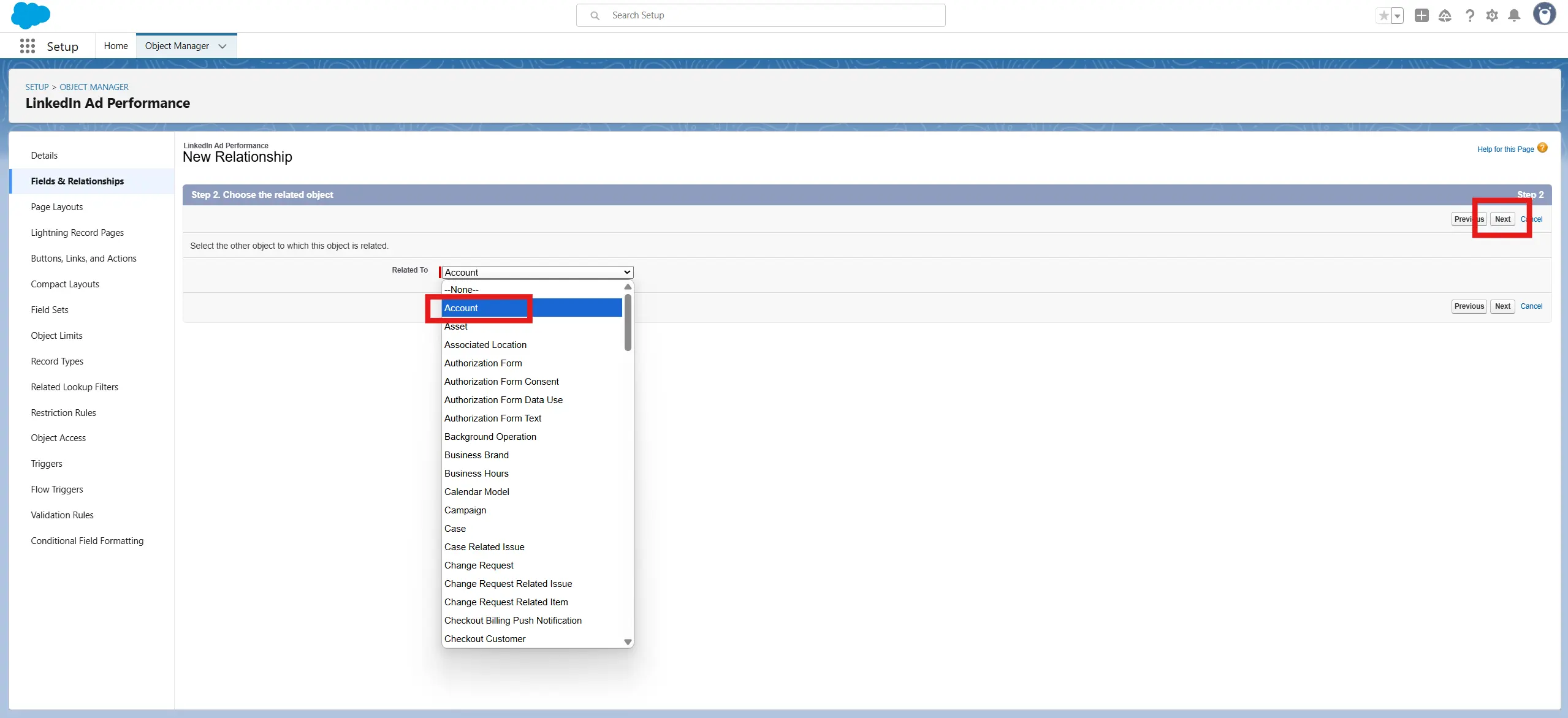1568x718 pixels.
Task: Open Page Layouts in the sidebar
Action: coord(57,207)
